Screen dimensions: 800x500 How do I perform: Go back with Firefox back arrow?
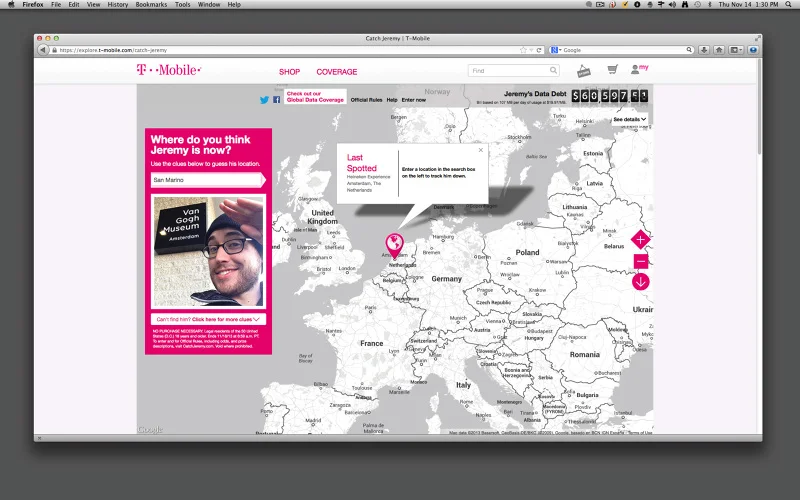tap(43, 50)
